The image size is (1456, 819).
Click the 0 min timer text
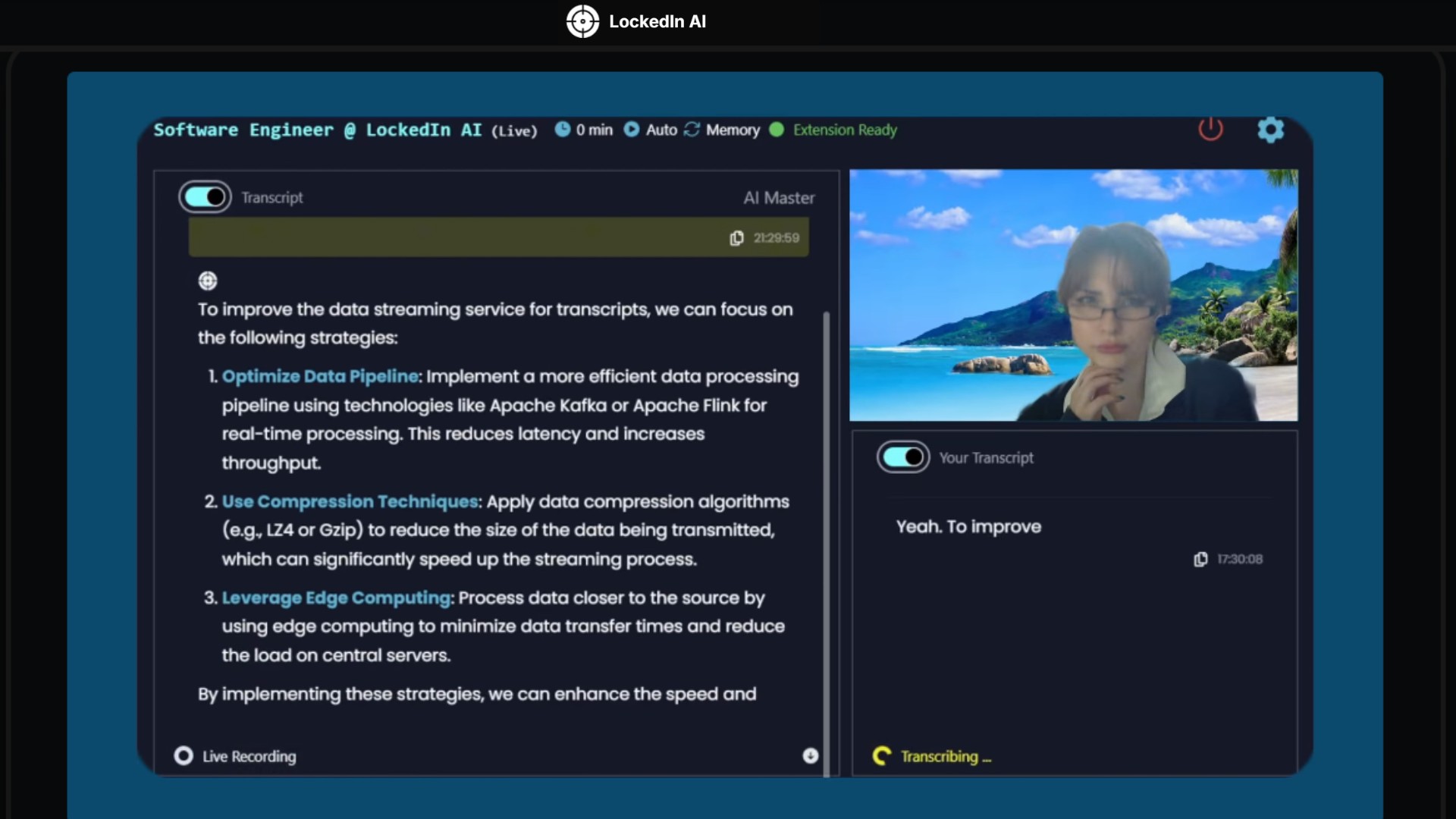[x=594, y=130]
